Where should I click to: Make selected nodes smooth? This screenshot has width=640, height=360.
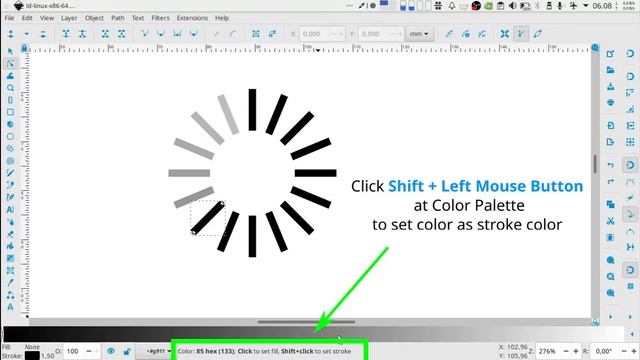coord(161,34)
